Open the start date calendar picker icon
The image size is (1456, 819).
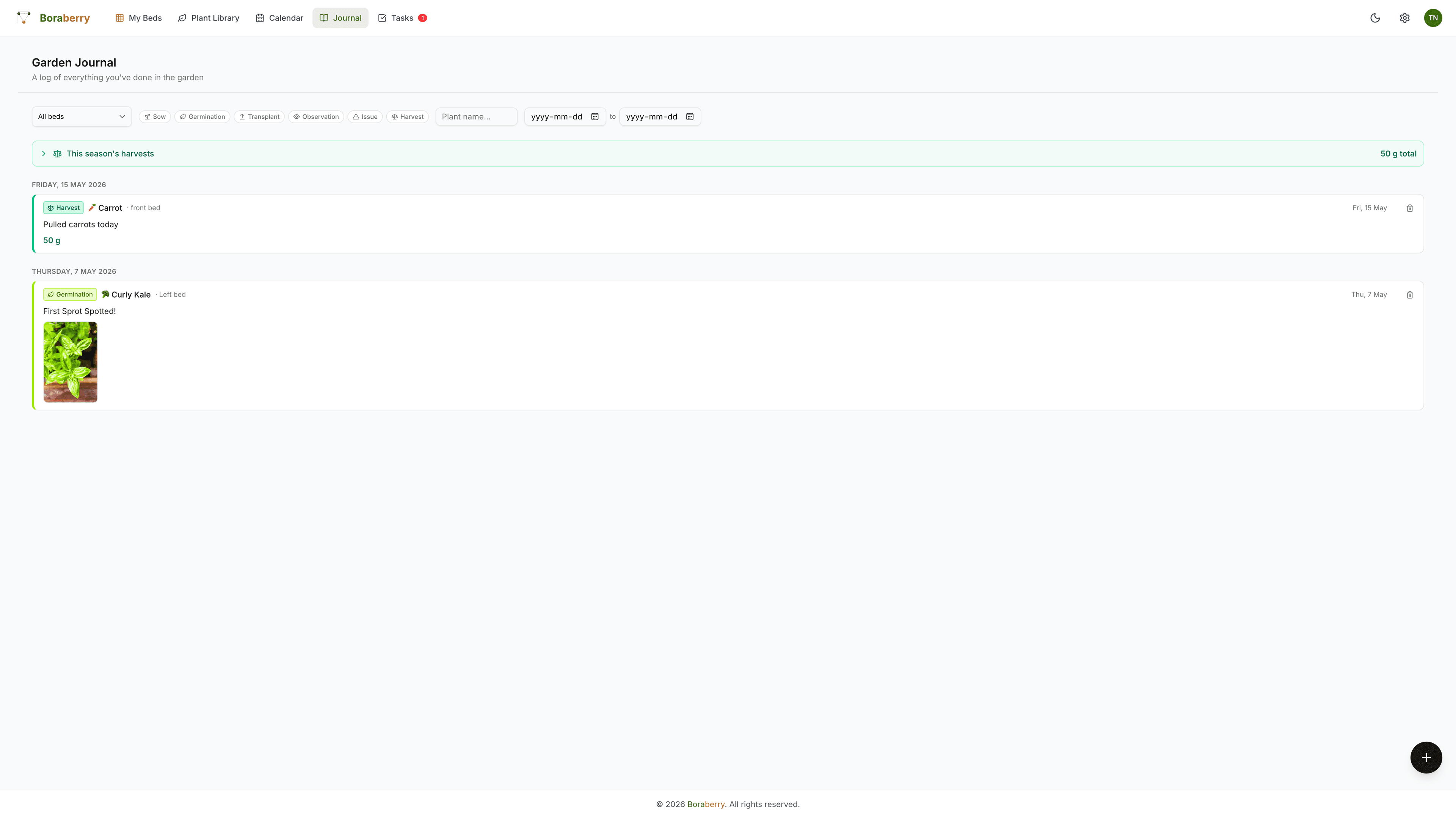click(595, 116)
